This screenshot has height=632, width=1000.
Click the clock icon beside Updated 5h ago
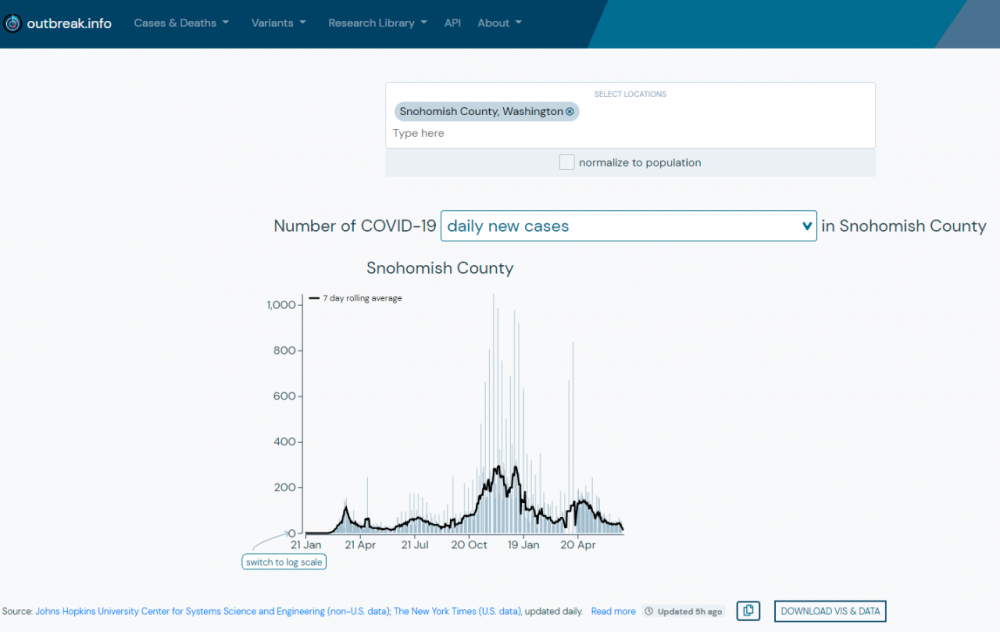point(649,611)
